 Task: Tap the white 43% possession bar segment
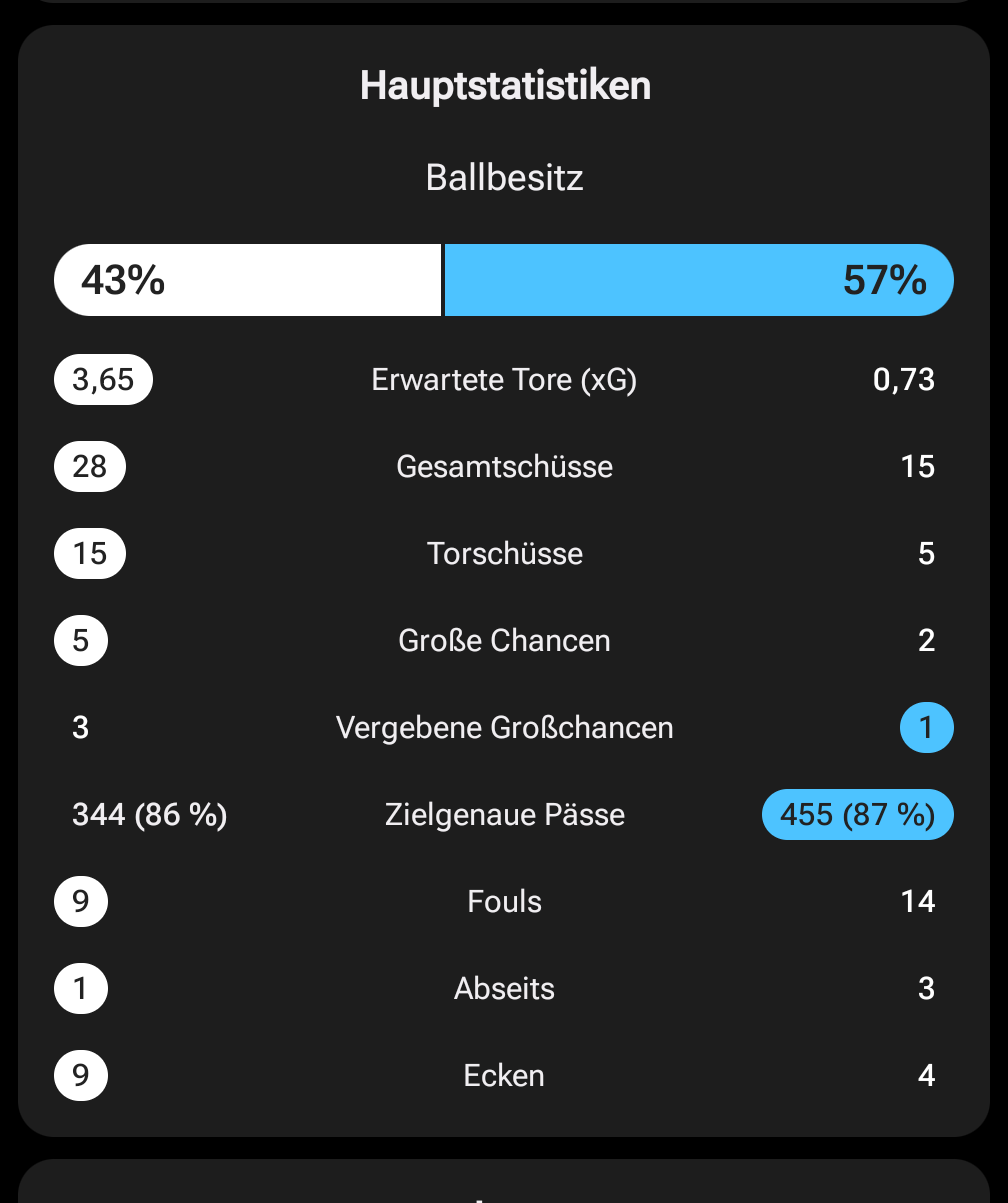pos(247,280)
